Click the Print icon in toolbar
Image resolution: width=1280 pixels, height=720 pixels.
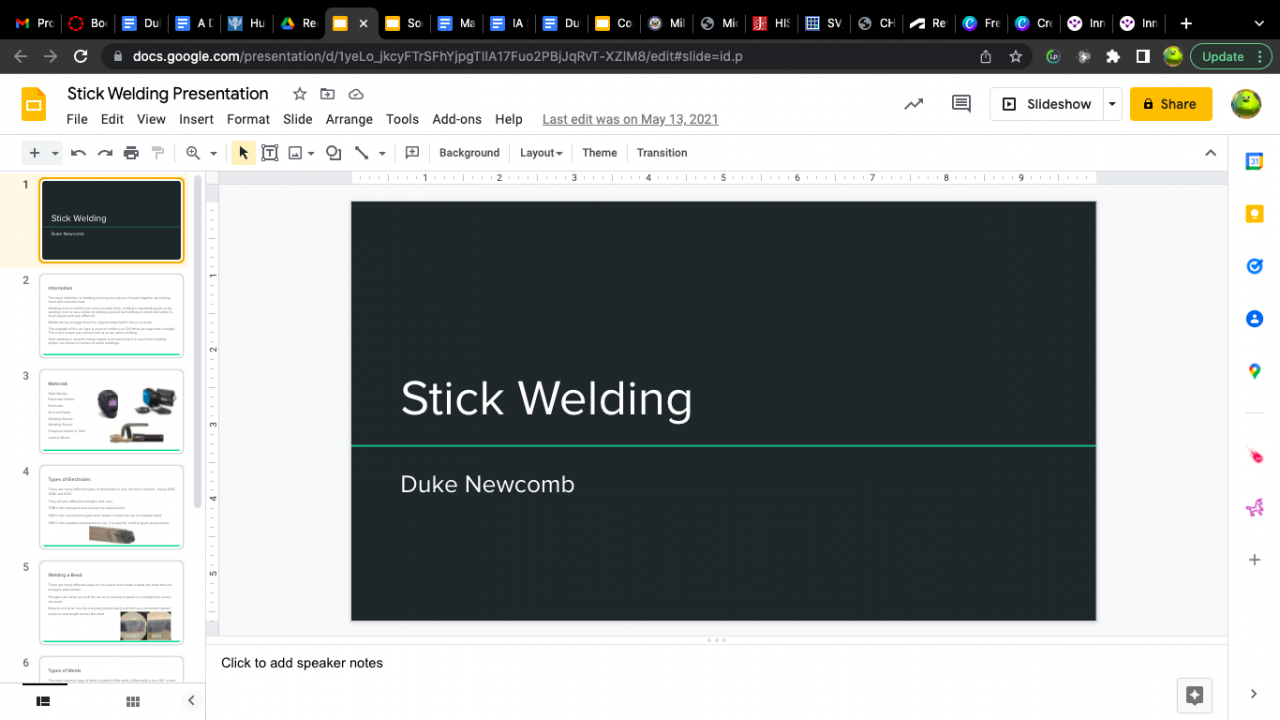pyautogui.click(x=131, y=153)
